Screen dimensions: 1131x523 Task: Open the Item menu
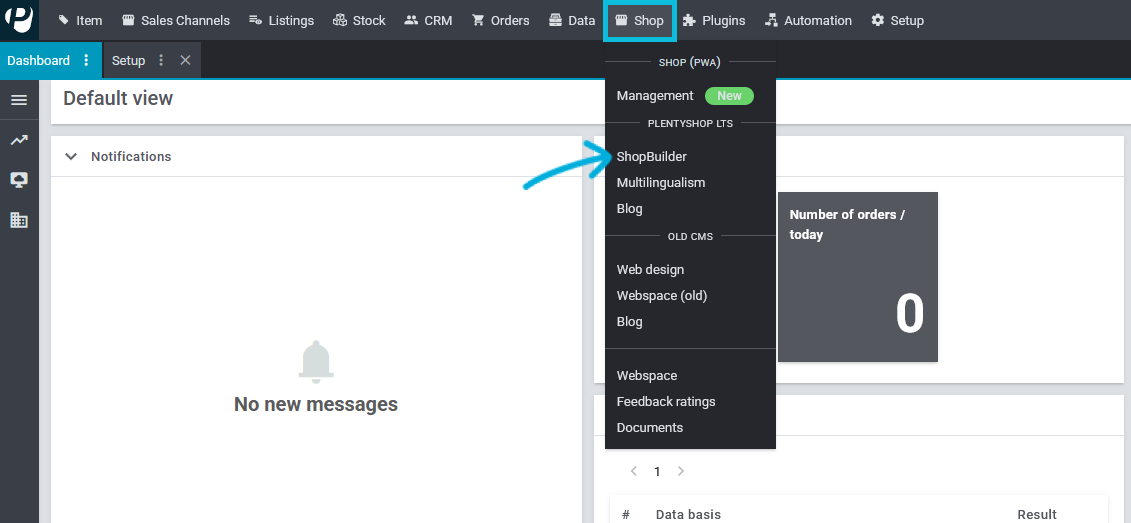[80, 20]
